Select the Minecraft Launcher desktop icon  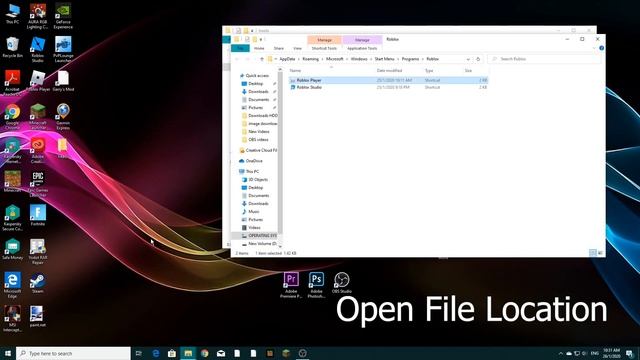point(38,117)
